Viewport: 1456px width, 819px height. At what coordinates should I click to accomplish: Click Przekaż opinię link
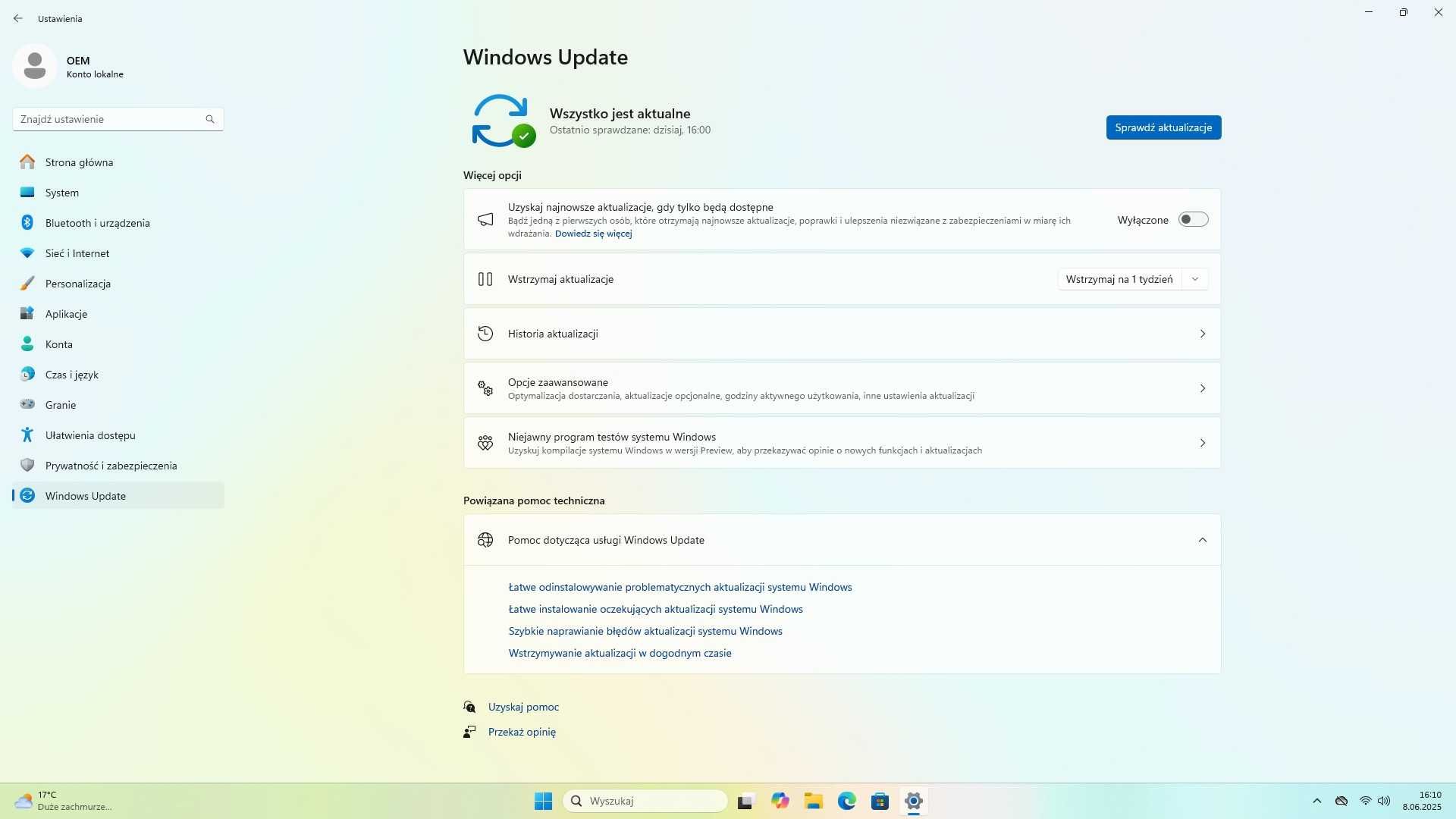point(522,732)
